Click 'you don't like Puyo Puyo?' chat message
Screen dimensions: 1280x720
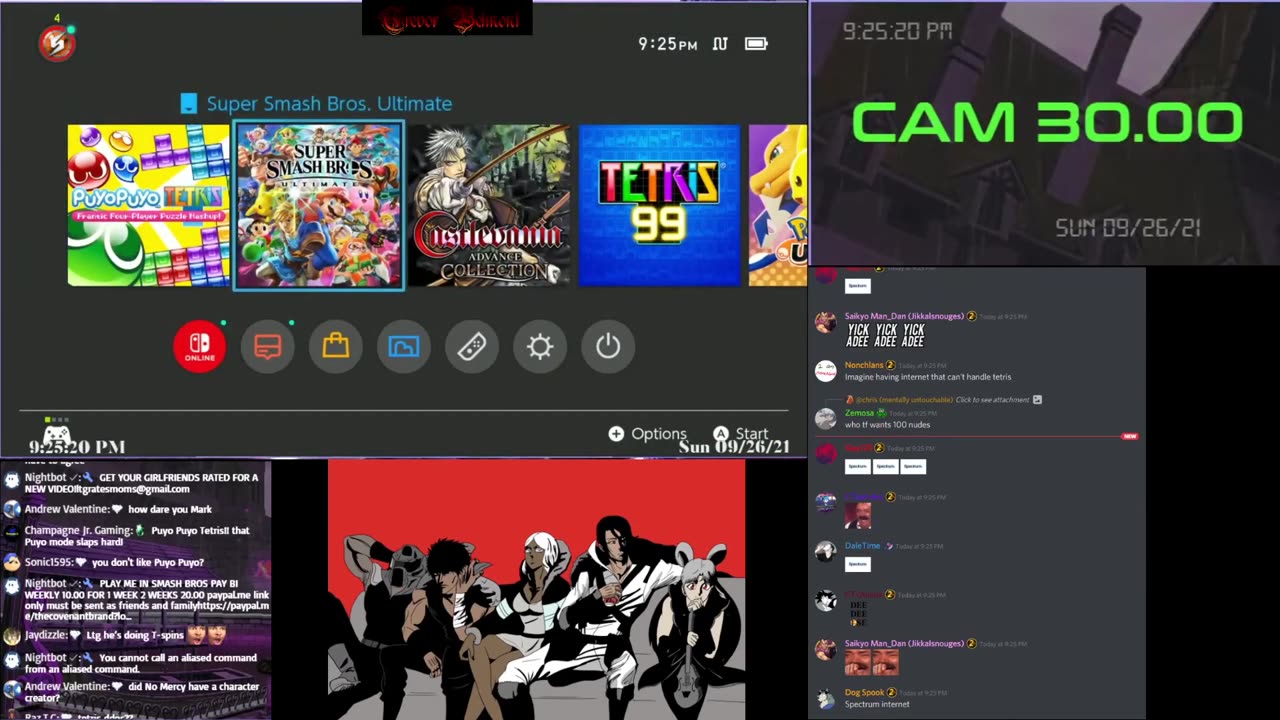147,562
